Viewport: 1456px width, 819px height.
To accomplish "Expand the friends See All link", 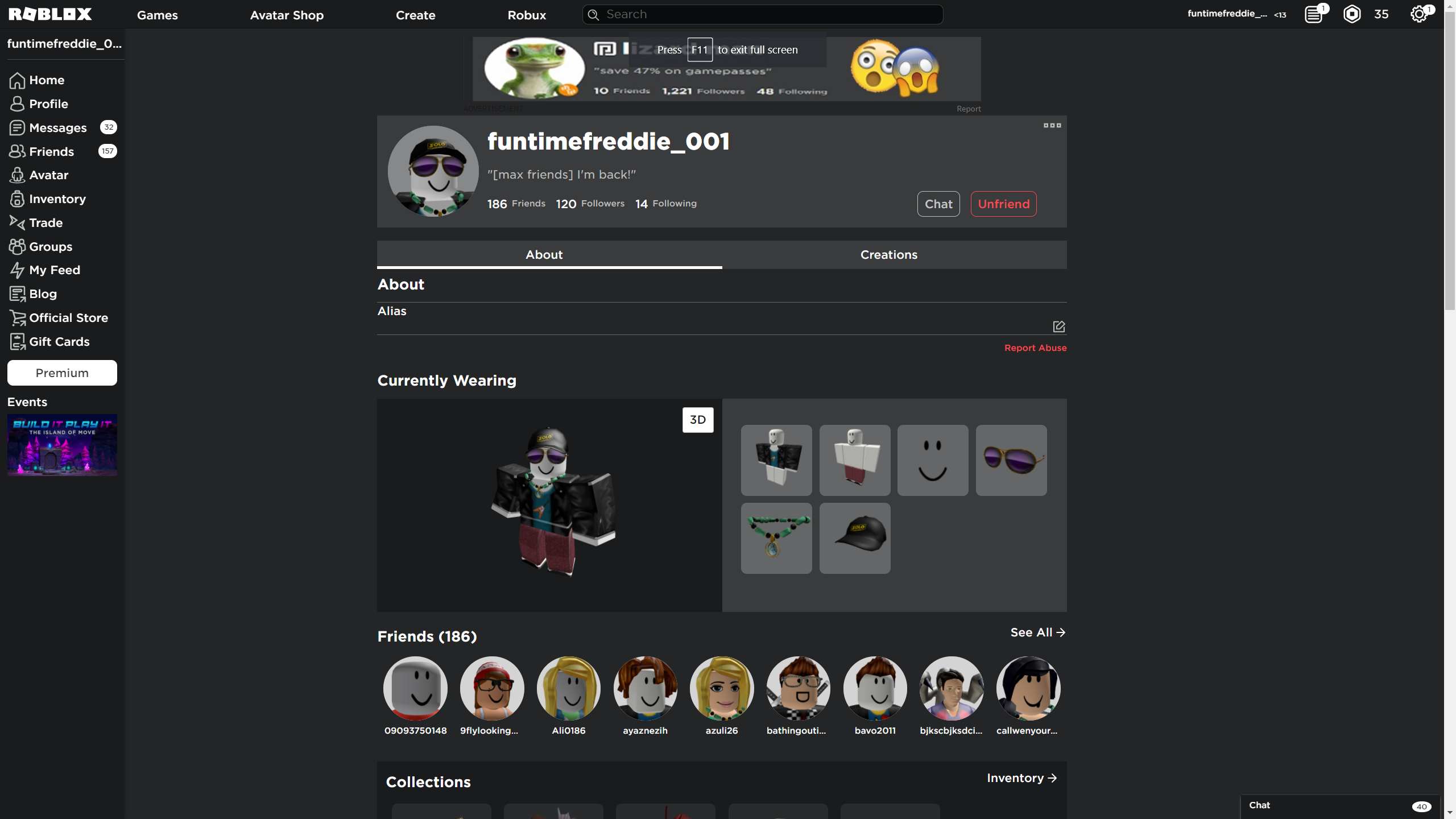I will [x=1038, y=632].
